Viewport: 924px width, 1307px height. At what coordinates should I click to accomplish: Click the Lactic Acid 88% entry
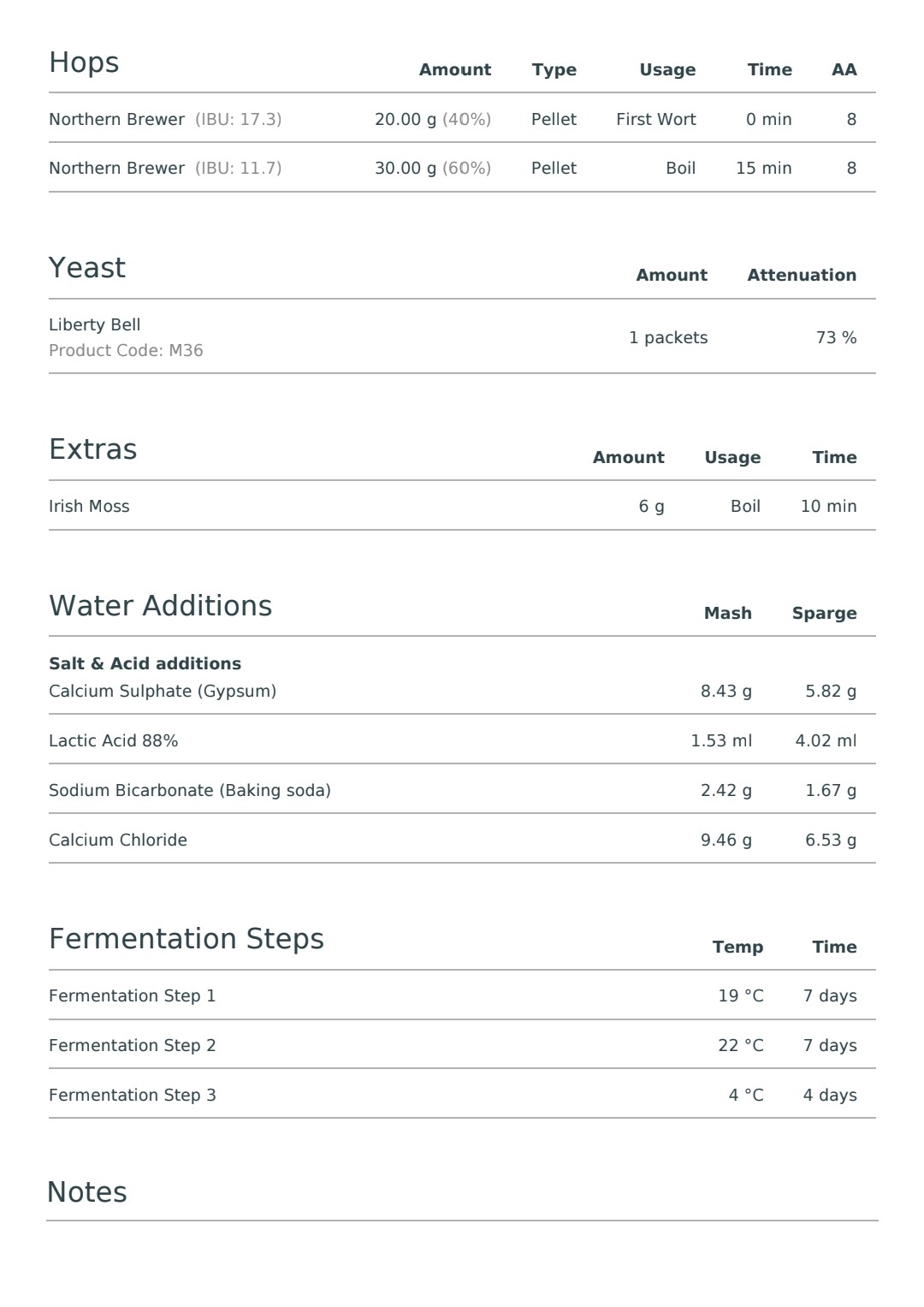[114, 741]
